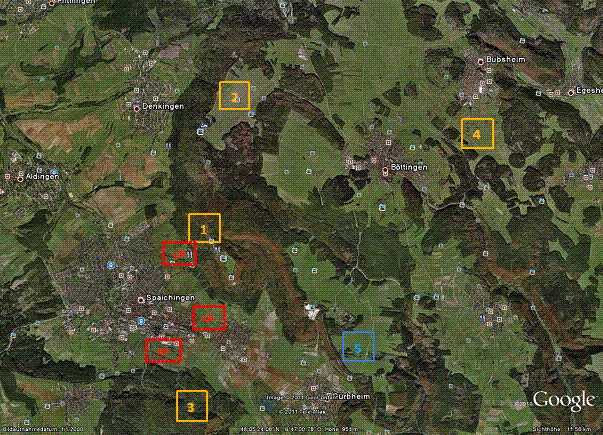
Task: Select the Aldingen place marker
Action: (20, 179)
